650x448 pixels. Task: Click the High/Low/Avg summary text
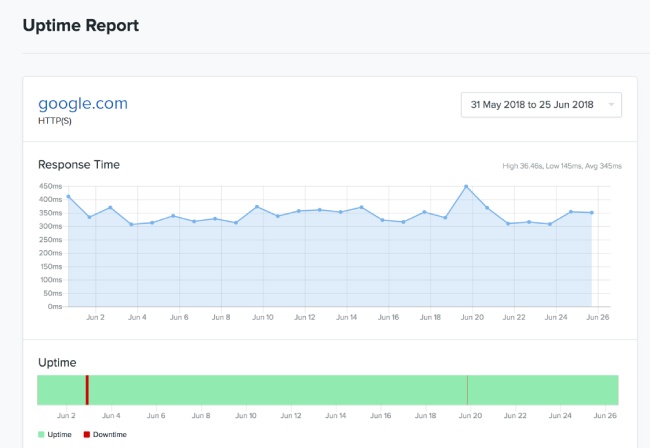(x=562, y=166)
